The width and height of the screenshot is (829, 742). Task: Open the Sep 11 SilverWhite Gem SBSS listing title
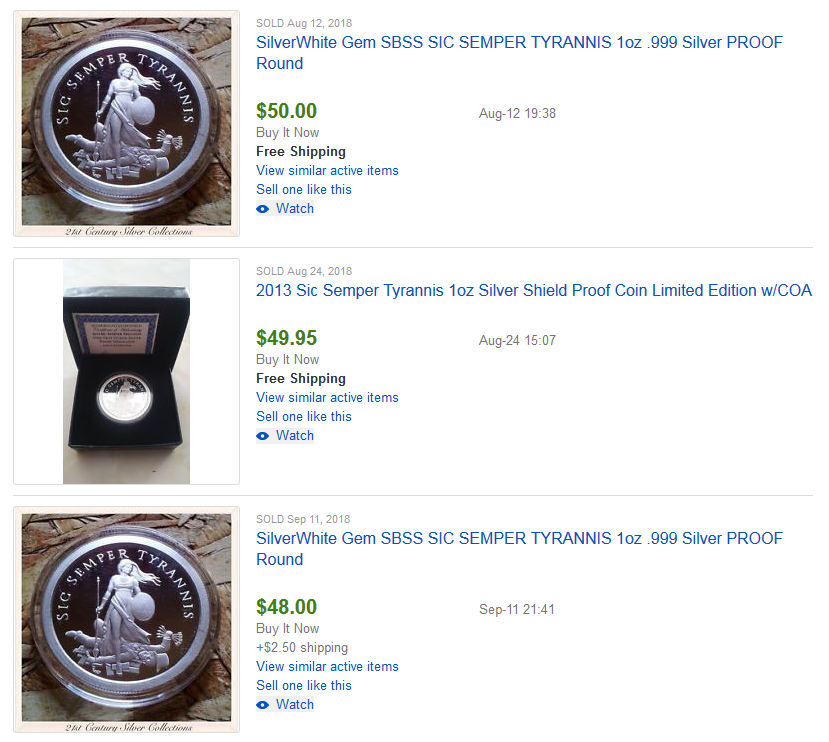click(519, 549)
